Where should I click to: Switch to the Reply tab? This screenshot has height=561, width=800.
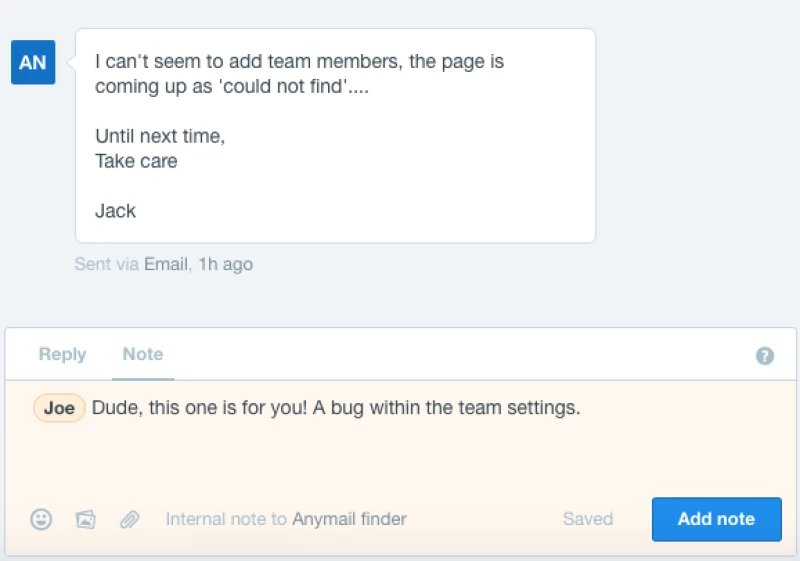coord(62,354)
